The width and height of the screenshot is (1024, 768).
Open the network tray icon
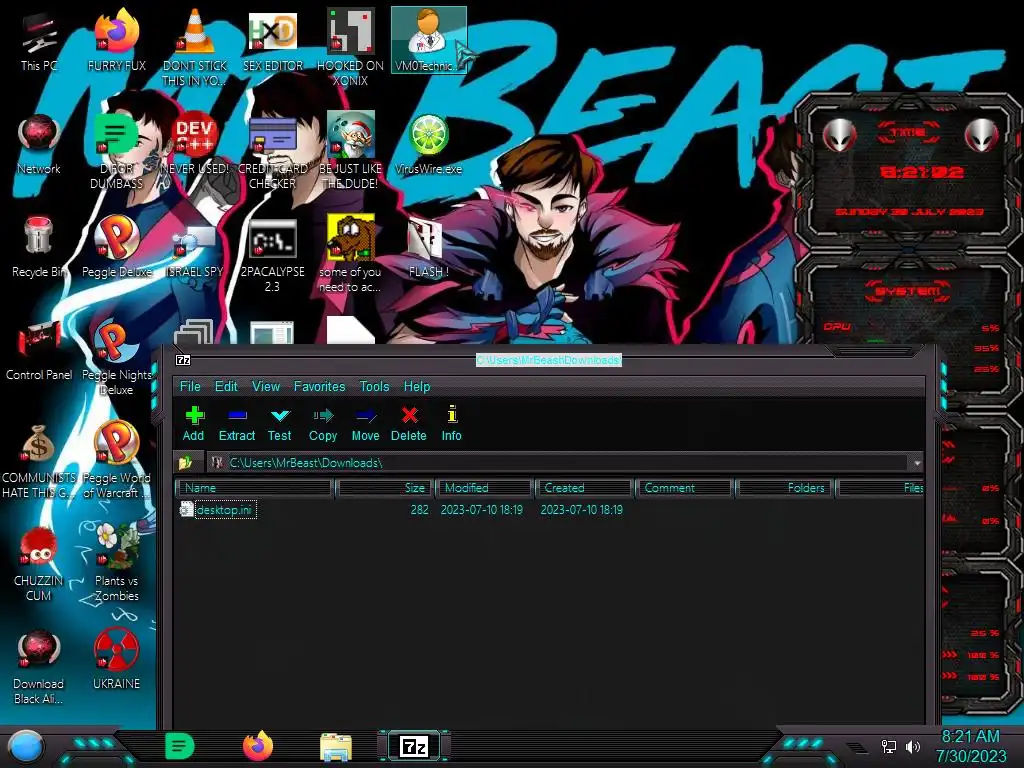(x=889, y=746)
